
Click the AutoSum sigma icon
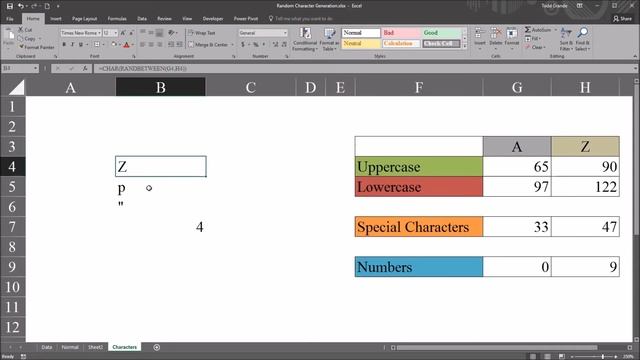pyautogui.click(x=528, y=30)
